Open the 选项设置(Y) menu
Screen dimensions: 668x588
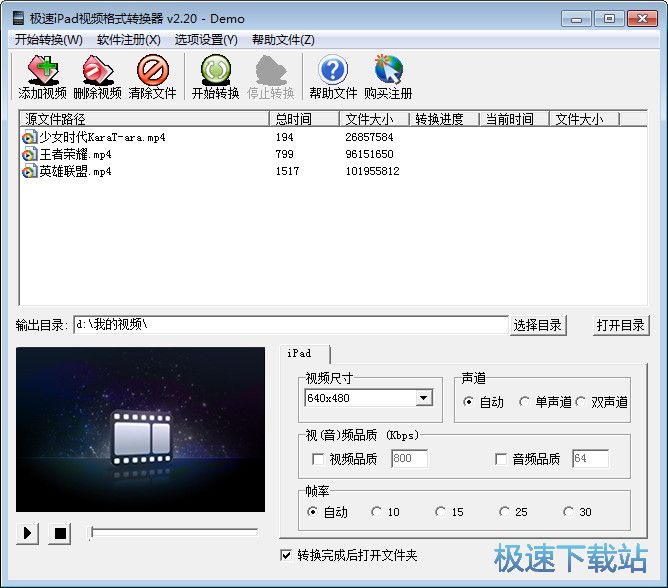(206, 39)
